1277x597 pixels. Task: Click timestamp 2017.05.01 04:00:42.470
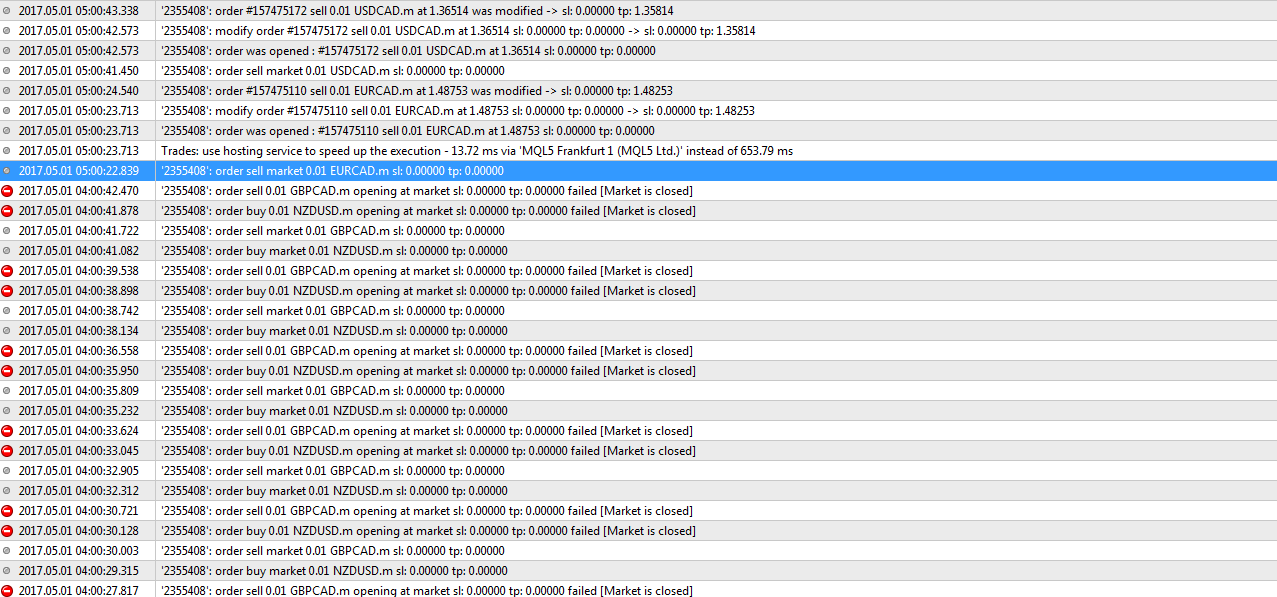79,191
